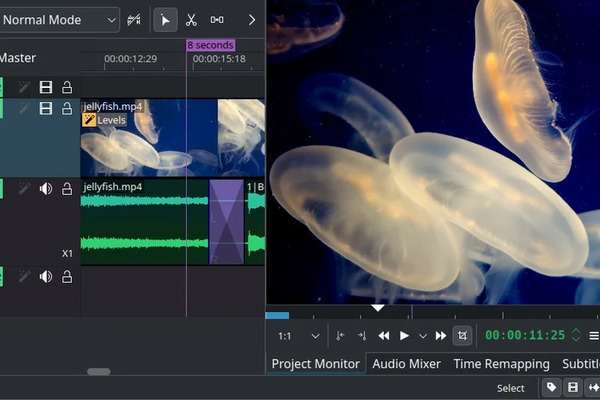Image resolution: width=600 pixels, height=400 pixels.
Task: Open the Time Remapping tab
Action: [x=501, y=364]
